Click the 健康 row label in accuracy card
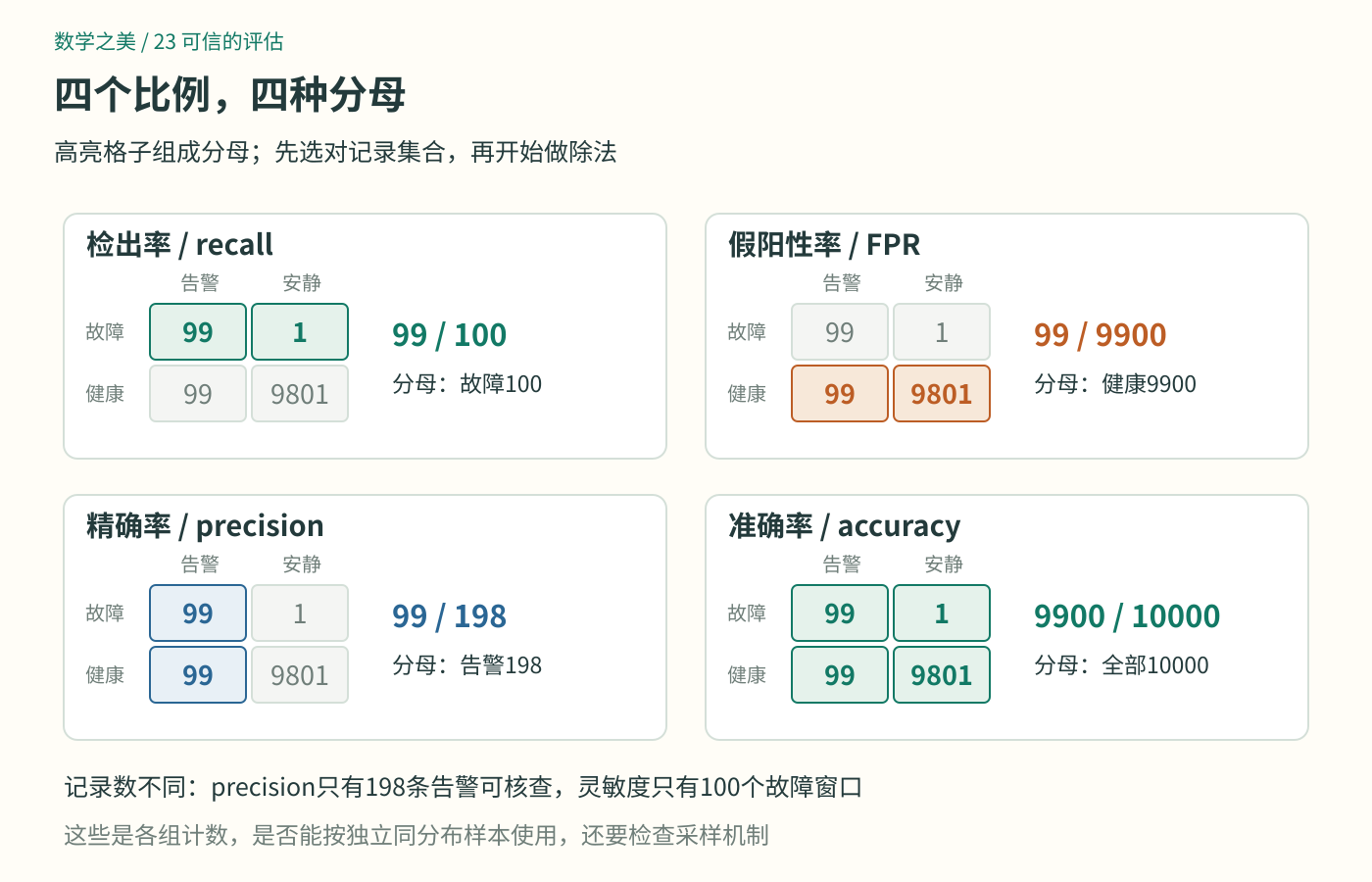The width and height of the screenshot is (1372, 882). pos(747,675)
